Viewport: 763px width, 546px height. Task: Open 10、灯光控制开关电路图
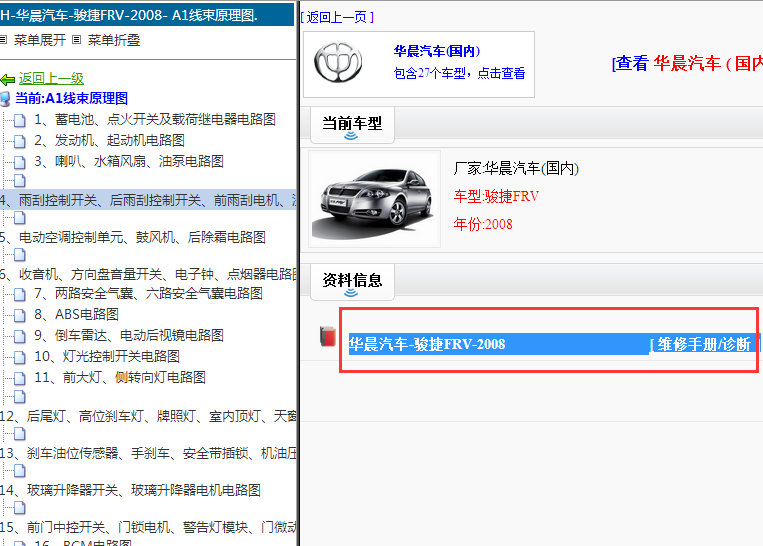tap(107, 356)
